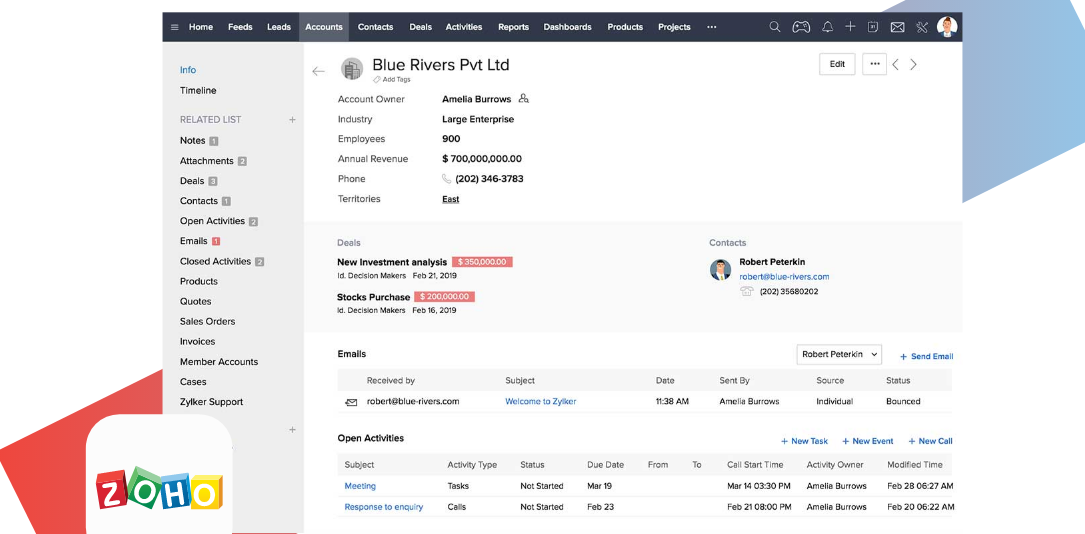
Task: Go to the Deals tab in navigation bar
Action: coord(421,27)
